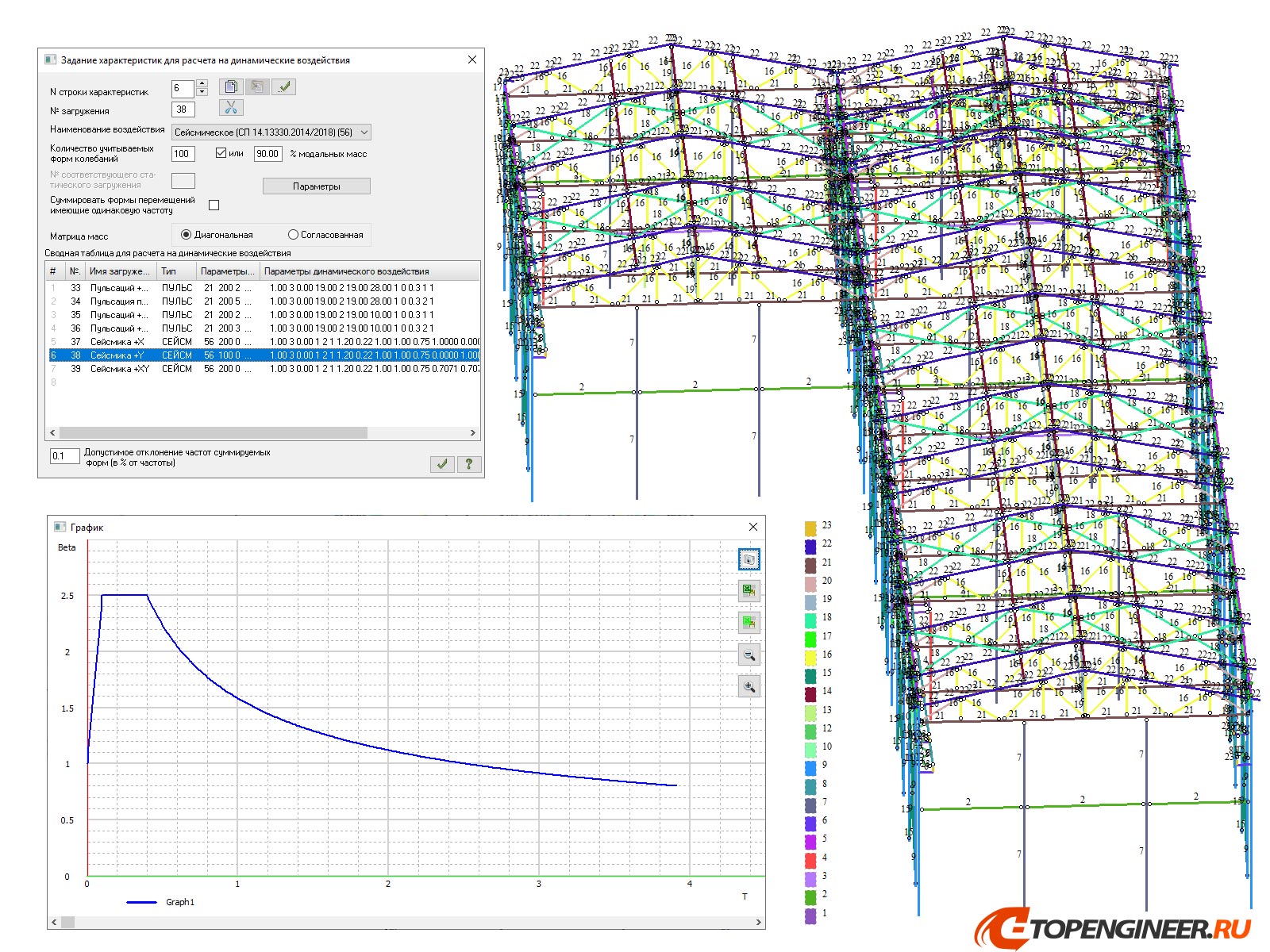Click the color swatch for element type 14
This screenshot has height=952, width=1270.
pyautogui.click(x=810, y=693)
